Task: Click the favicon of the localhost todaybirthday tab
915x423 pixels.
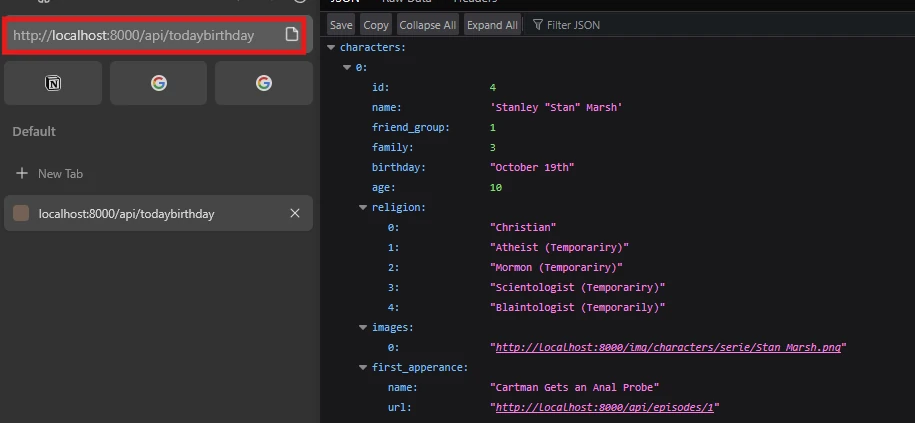Action: [21, 214]
